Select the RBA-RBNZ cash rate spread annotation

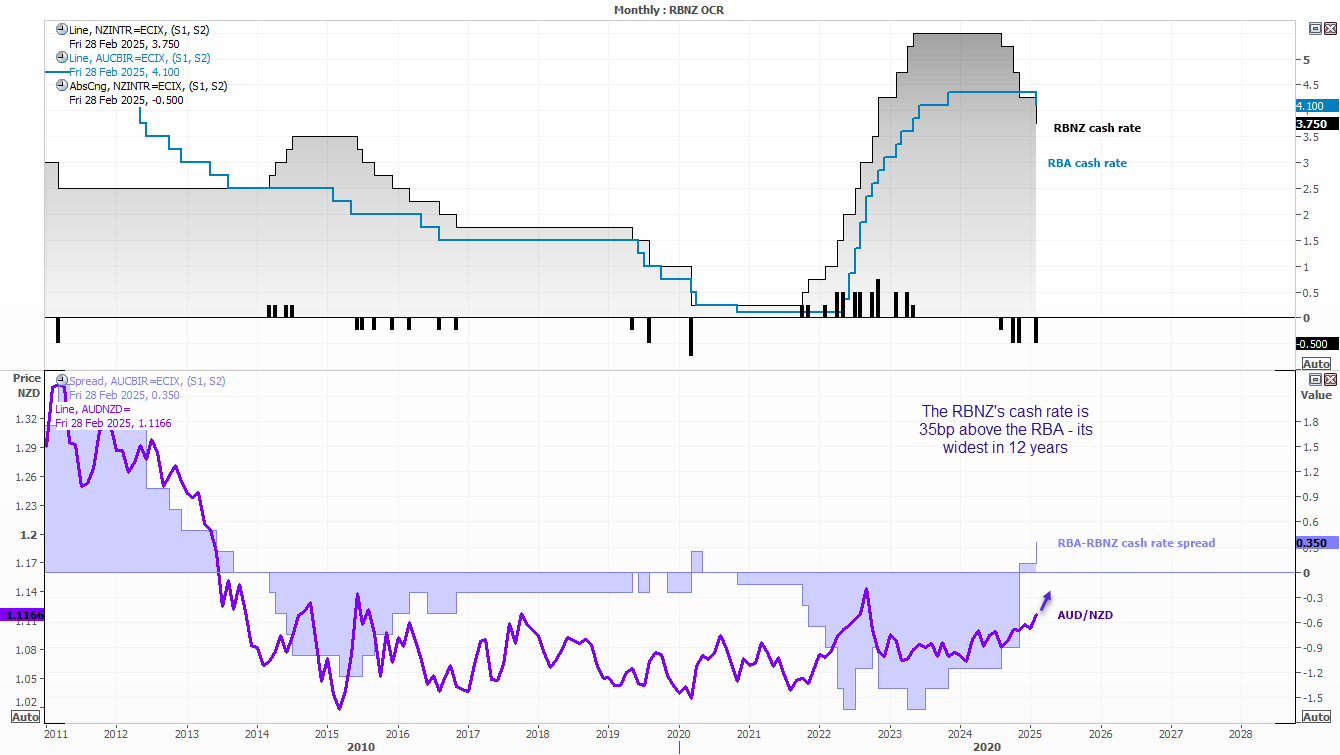1136,543
